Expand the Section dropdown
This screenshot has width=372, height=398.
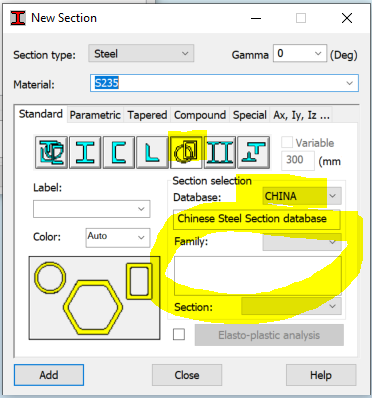point(291,306)
